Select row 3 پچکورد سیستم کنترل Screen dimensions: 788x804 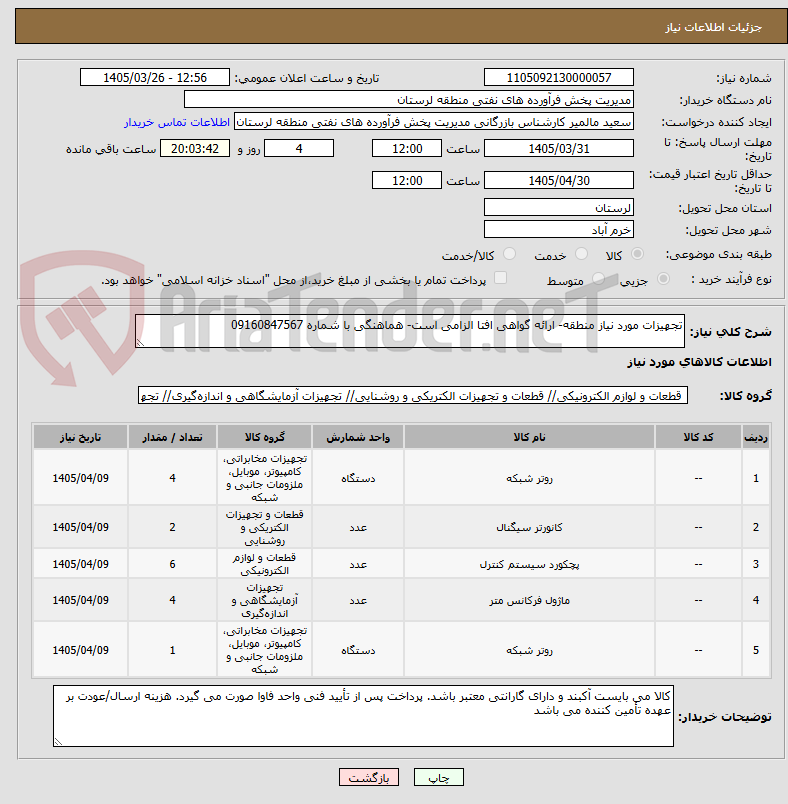pos(401,564)
